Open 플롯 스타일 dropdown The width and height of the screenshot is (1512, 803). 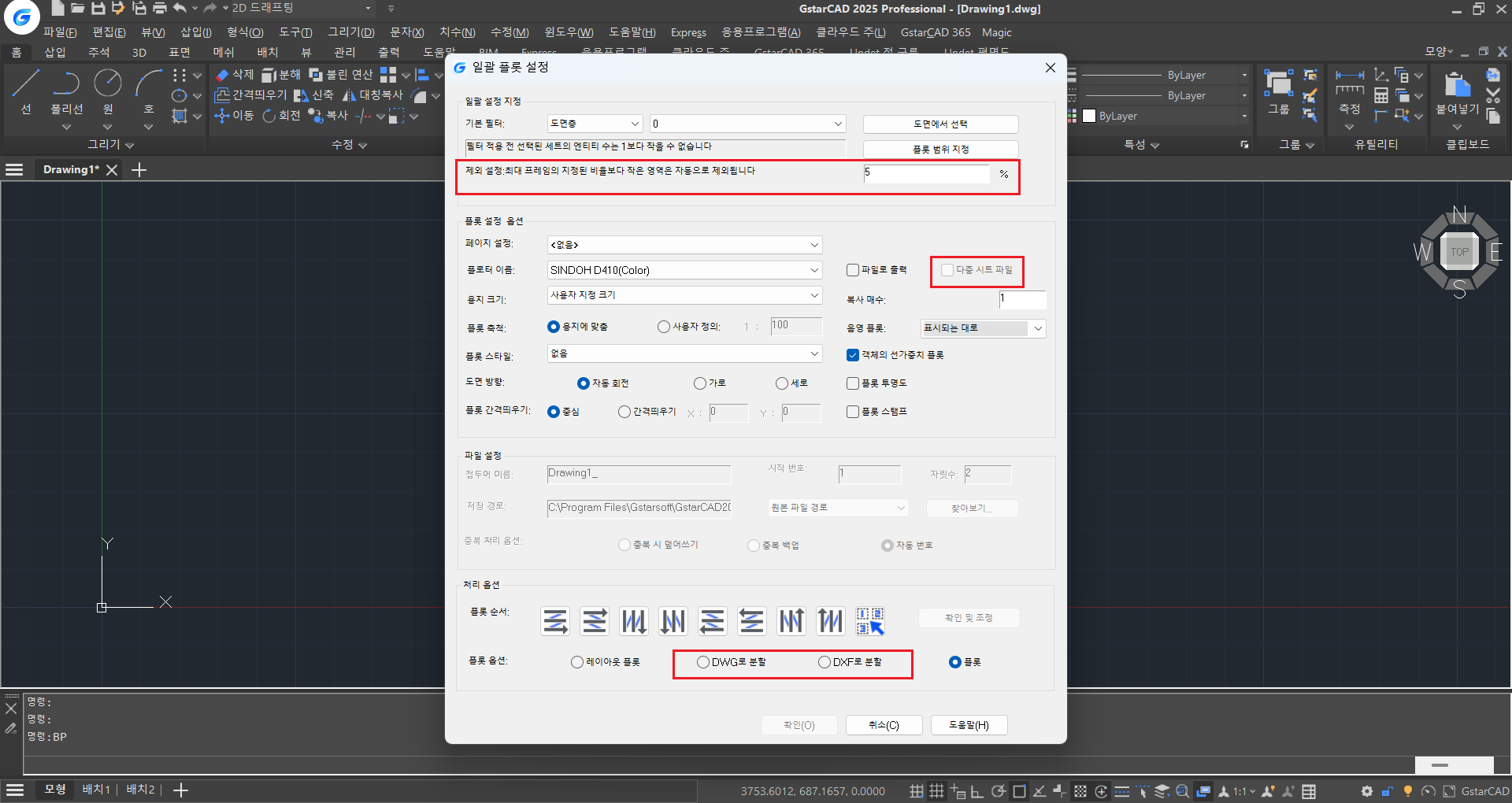tap(684, 353)
